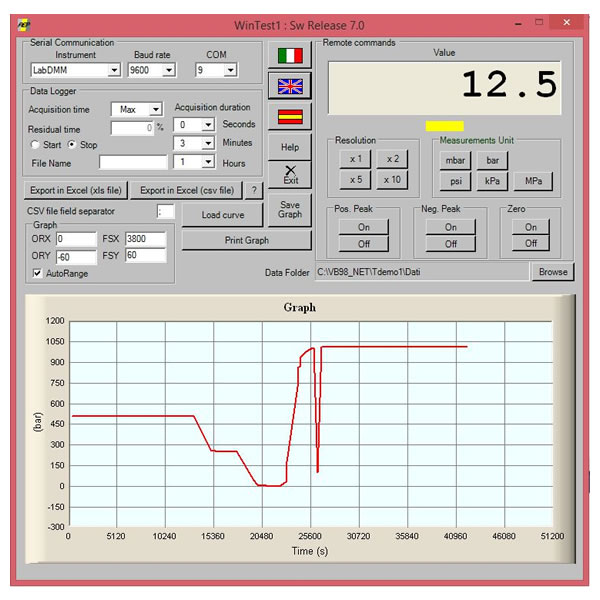Click the Load curve button
The height and width of the screenshot is (600, 600).
coord(223,215)
